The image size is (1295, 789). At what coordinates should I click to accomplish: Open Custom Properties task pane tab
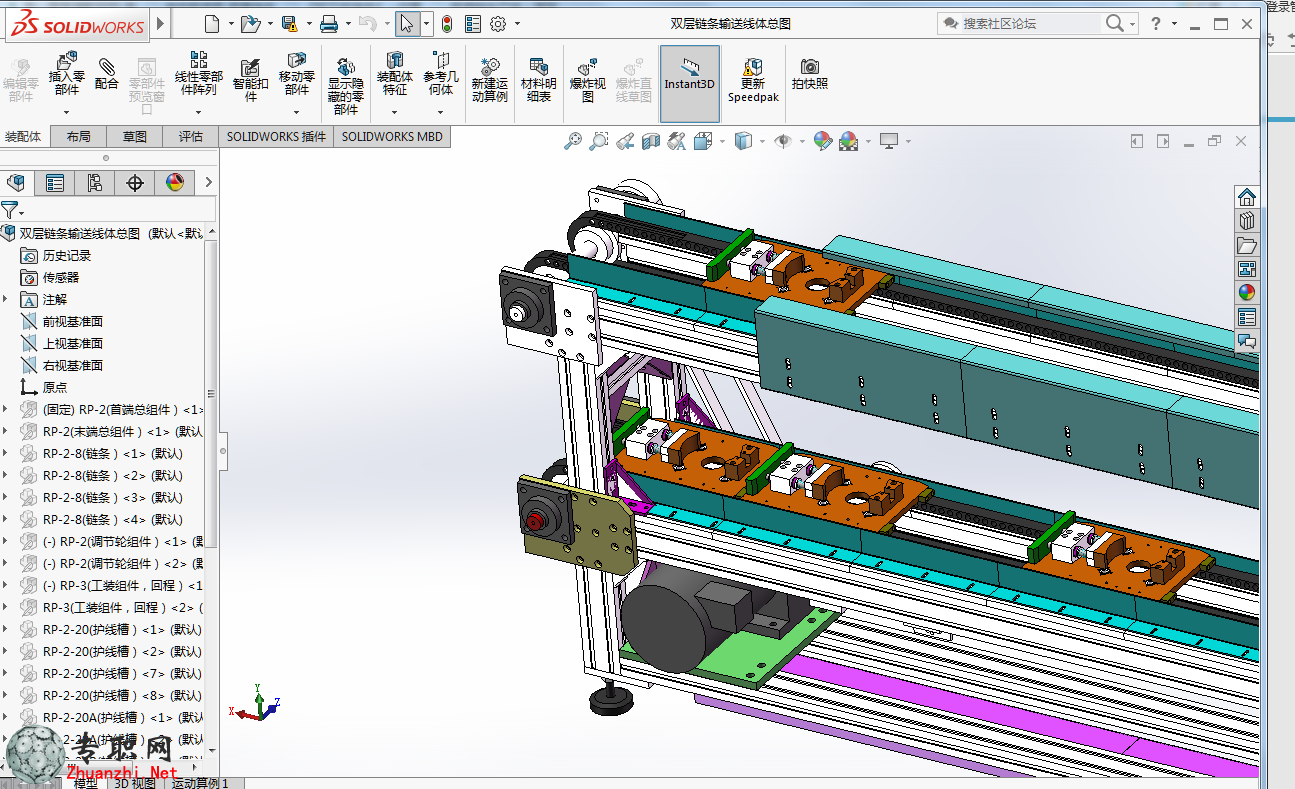pos(1246,317)
